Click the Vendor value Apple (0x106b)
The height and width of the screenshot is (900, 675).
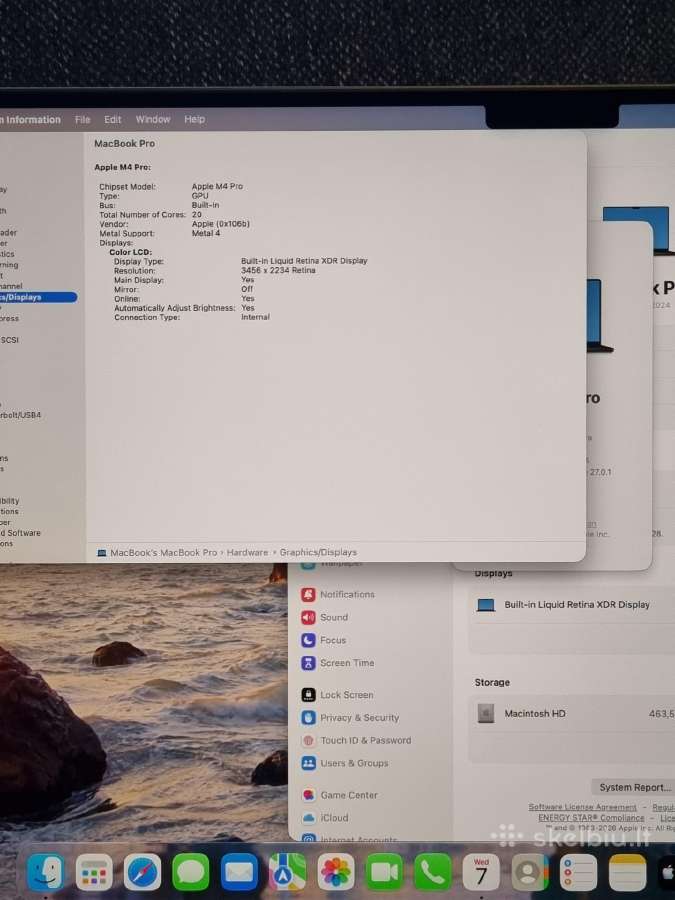[x=220, y=224]
